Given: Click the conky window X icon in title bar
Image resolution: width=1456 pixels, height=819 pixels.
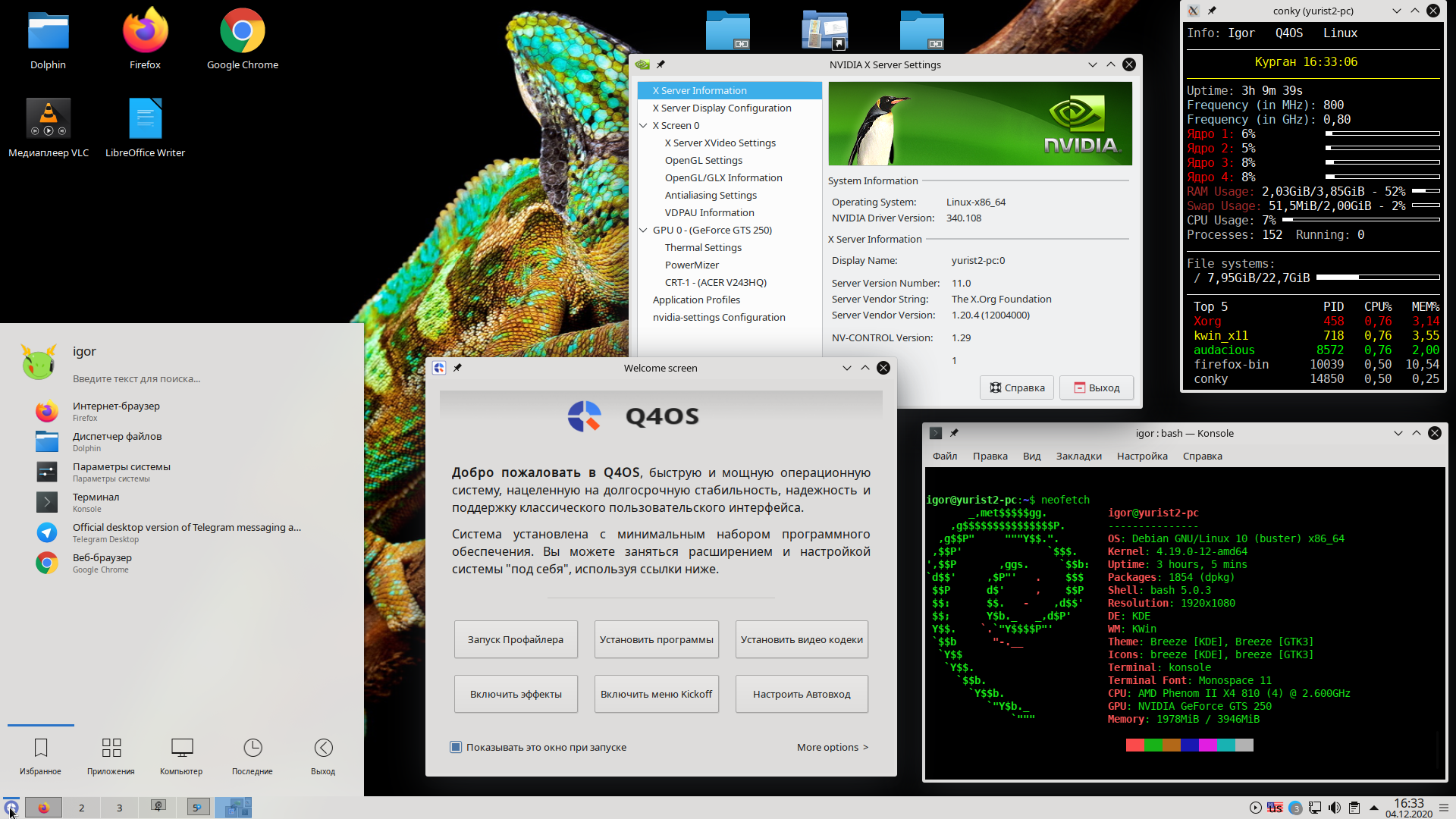Looking at the screenshot, I should click(x=1194, y=11).
